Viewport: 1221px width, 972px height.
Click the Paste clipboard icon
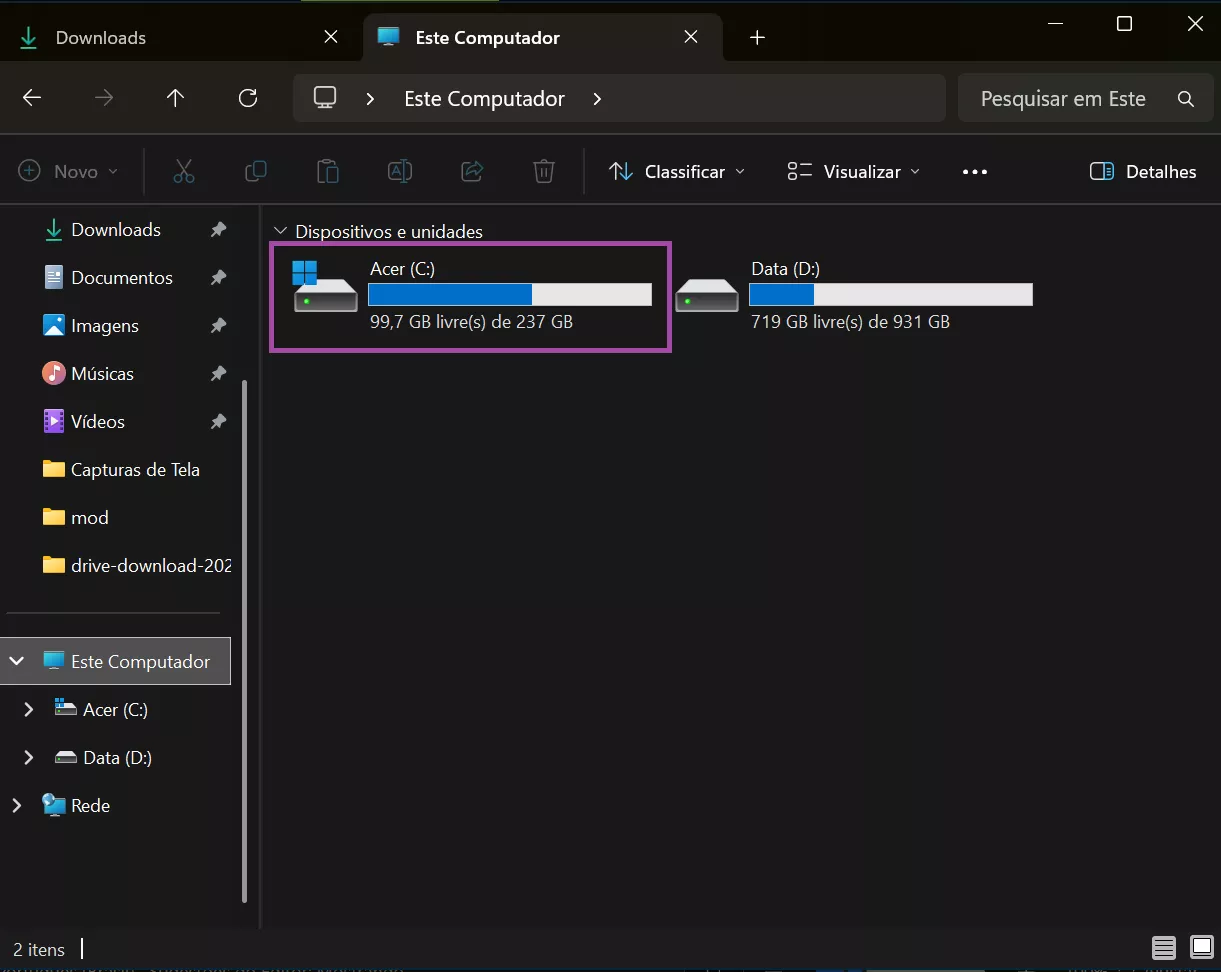pos(328,172)
